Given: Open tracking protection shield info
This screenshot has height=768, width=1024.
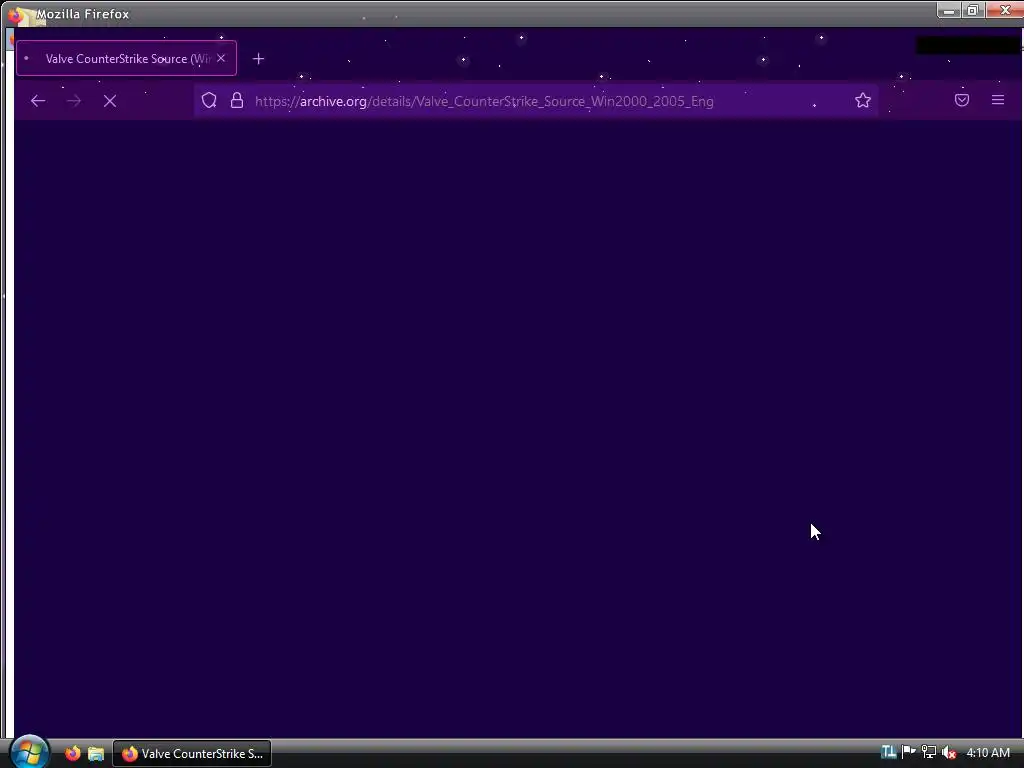Looking at the screenshot, I should [x=209, y=100].
